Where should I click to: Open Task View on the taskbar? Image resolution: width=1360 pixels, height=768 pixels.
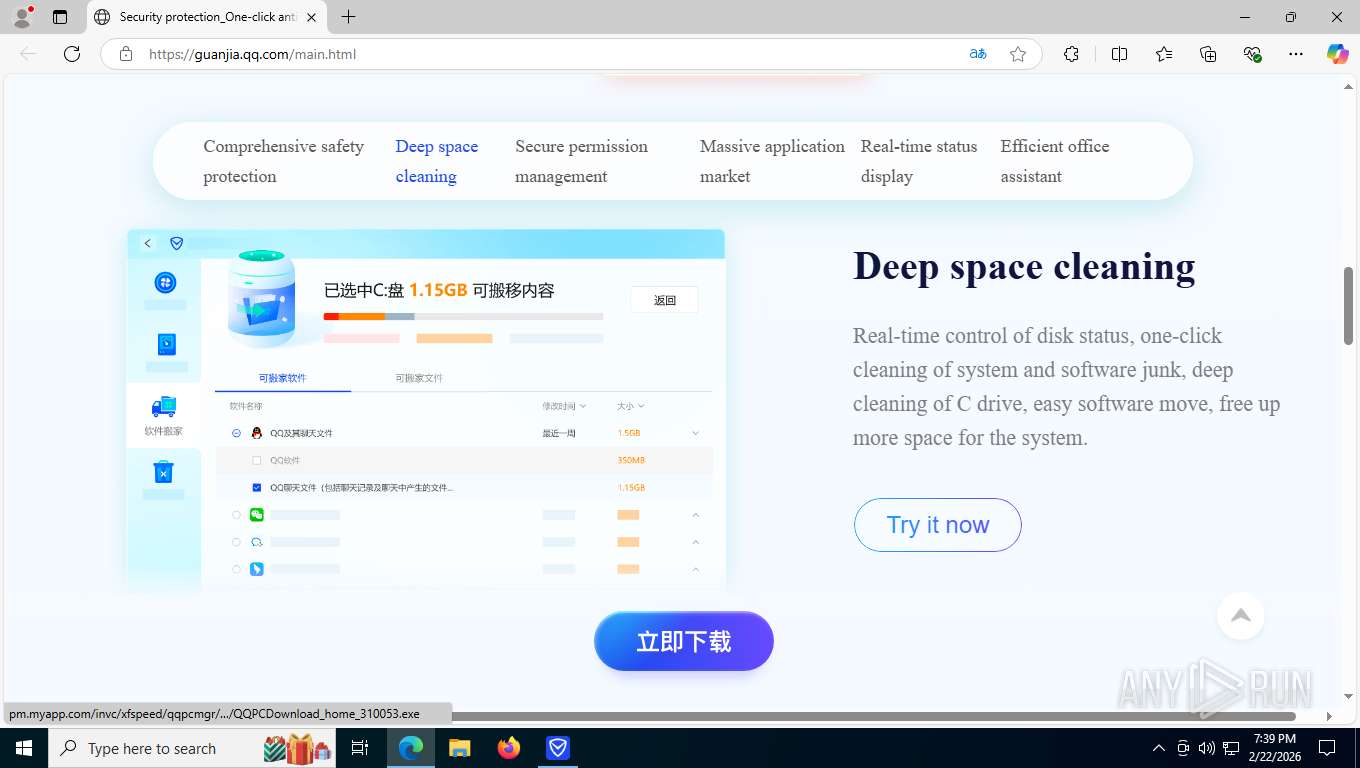pyautogui.click(x=360, y=748)
